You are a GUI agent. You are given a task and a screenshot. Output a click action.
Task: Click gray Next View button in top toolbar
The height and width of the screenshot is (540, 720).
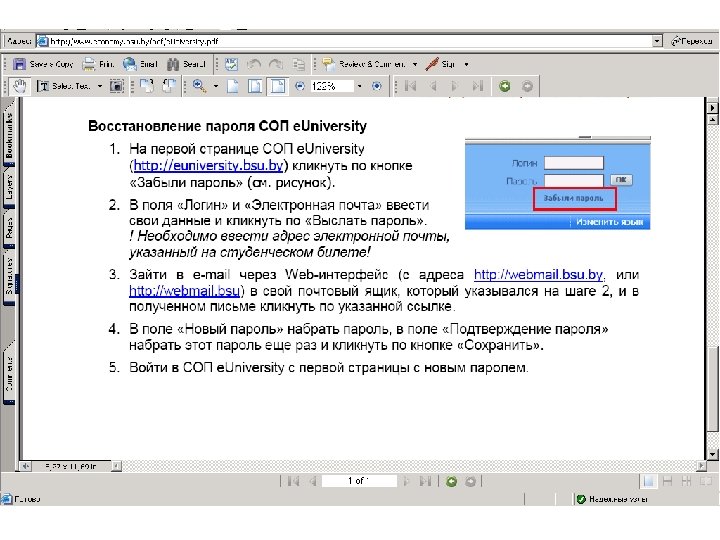527,86
